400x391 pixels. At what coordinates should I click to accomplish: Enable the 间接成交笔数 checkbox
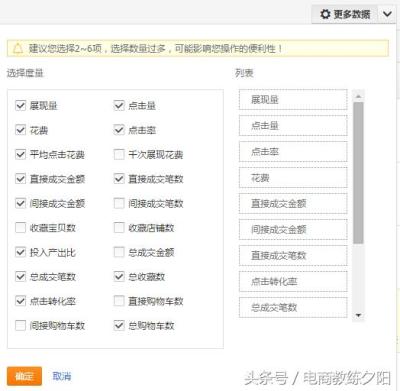point(119,203)
